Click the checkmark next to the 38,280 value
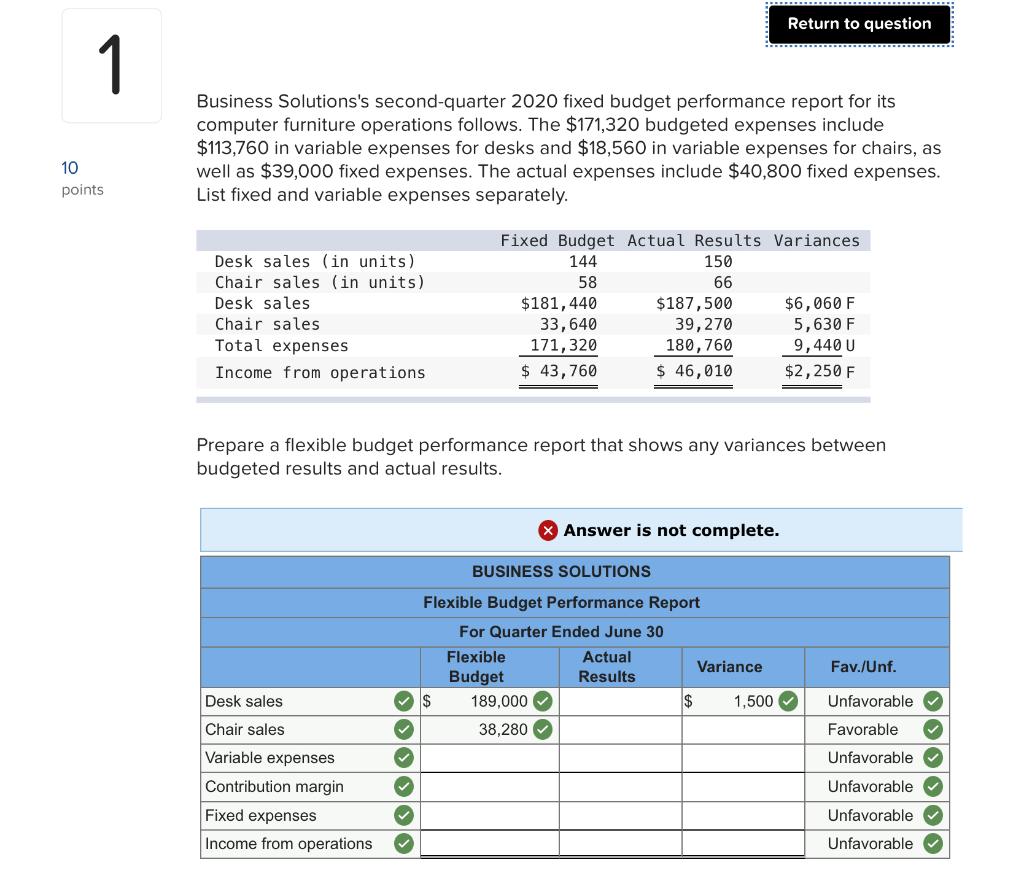This screenshot has height=892, width=1024. pyautogui.click(x=543, y=729)
